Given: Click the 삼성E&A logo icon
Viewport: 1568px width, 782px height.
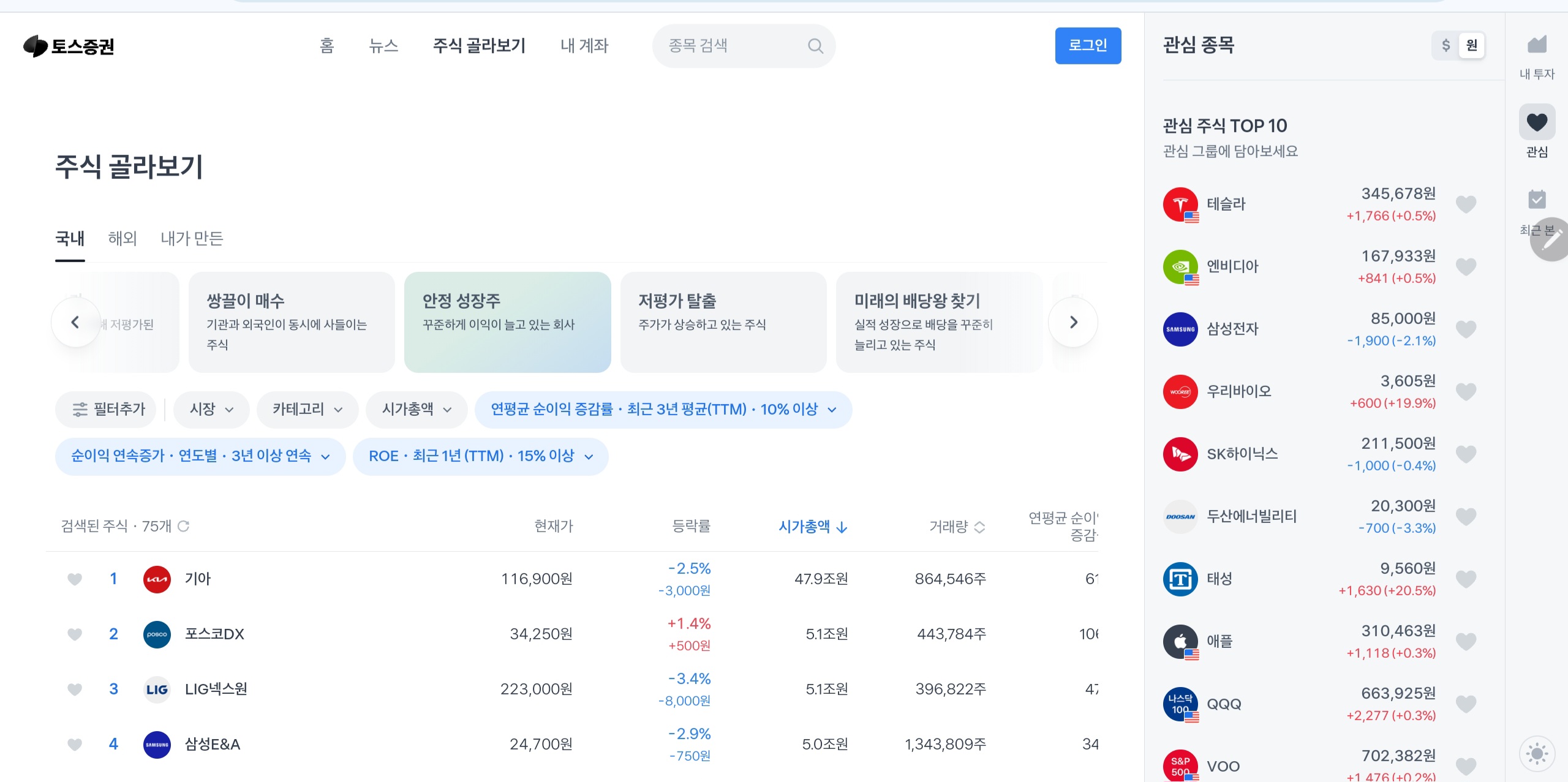Looking at the screenshot, I should [157, 745].
